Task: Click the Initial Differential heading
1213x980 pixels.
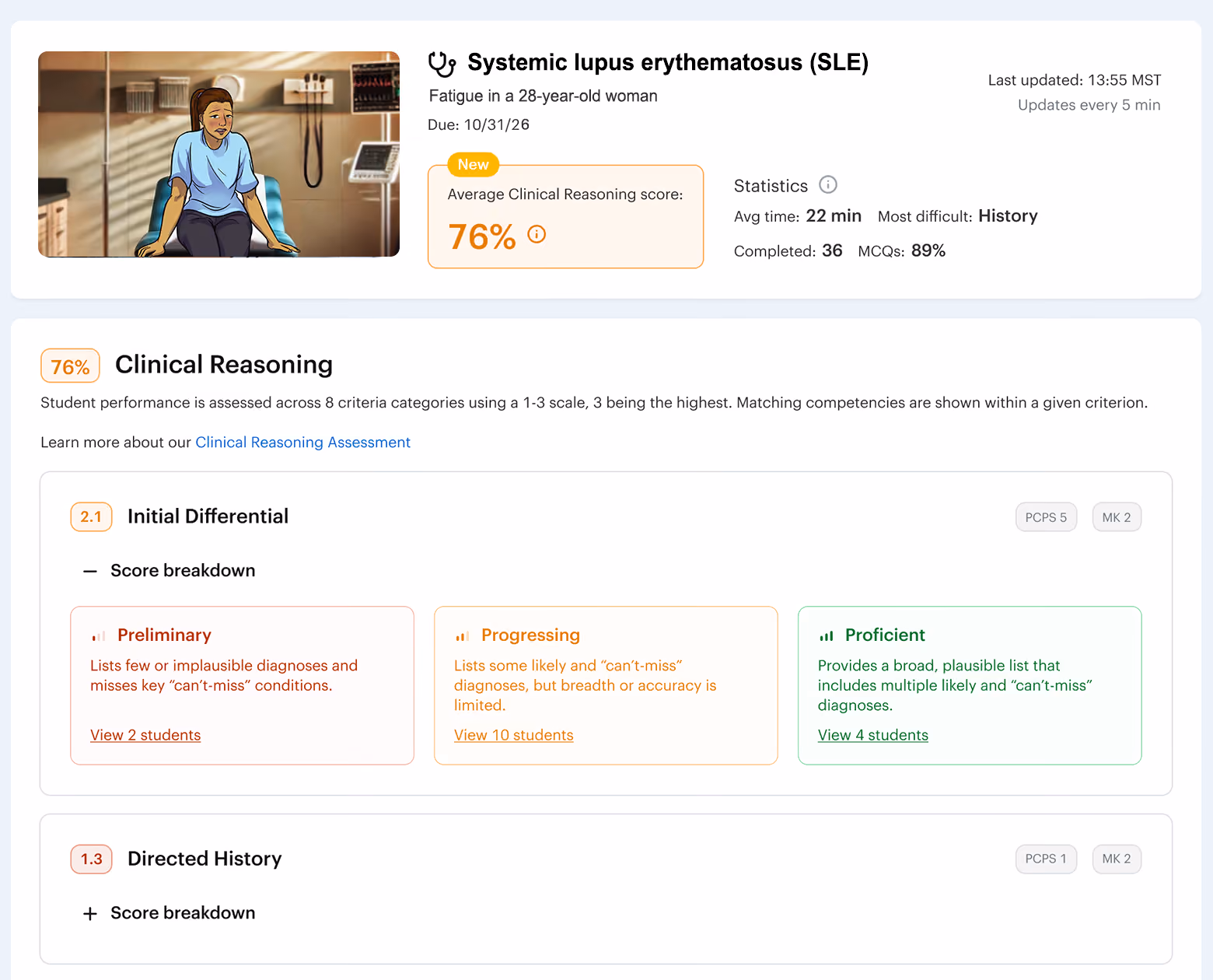Action: coord(208,516)
